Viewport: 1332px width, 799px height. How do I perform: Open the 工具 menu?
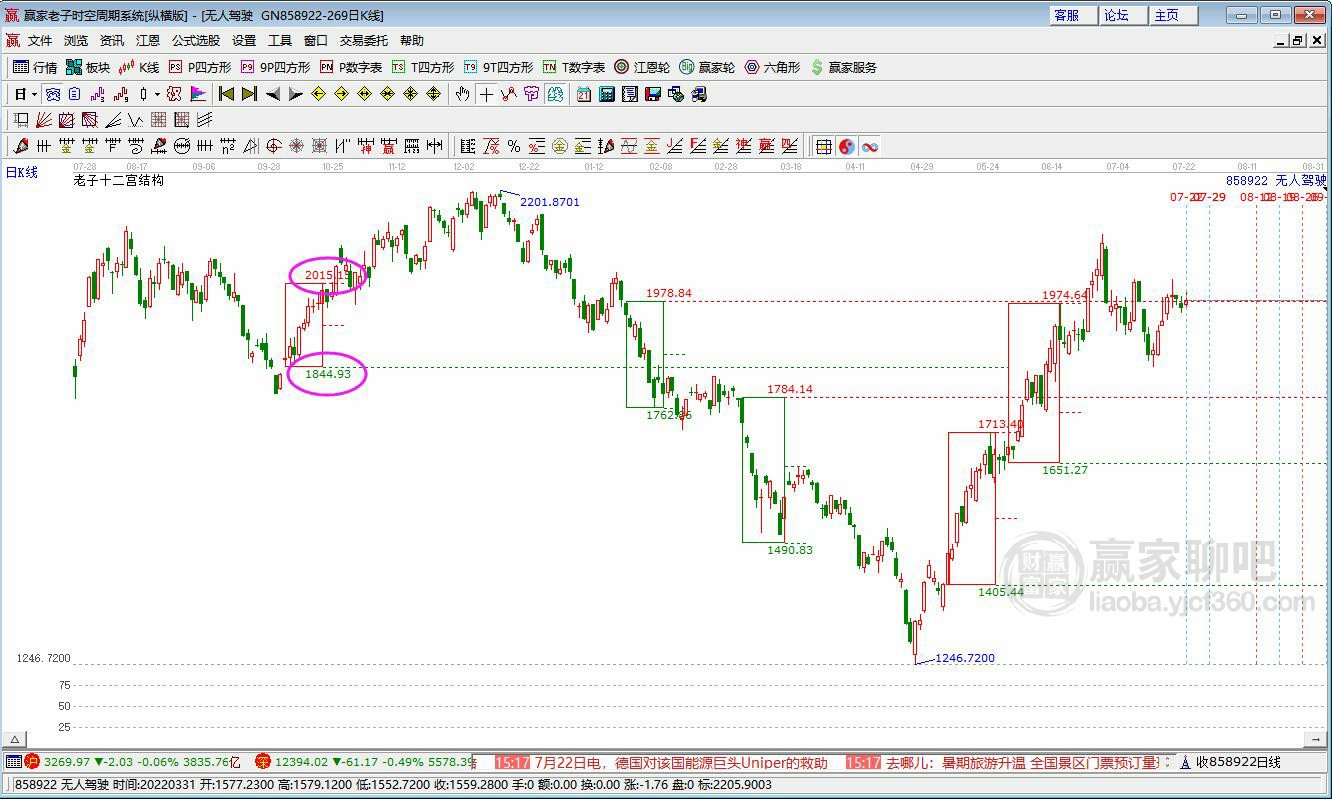(280, 41)
